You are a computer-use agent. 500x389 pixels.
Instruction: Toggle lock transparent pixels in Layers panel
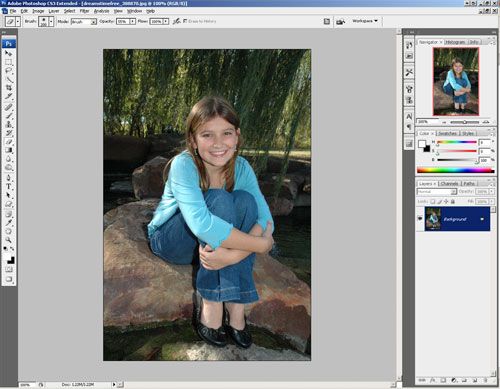[x=433, y=201]
